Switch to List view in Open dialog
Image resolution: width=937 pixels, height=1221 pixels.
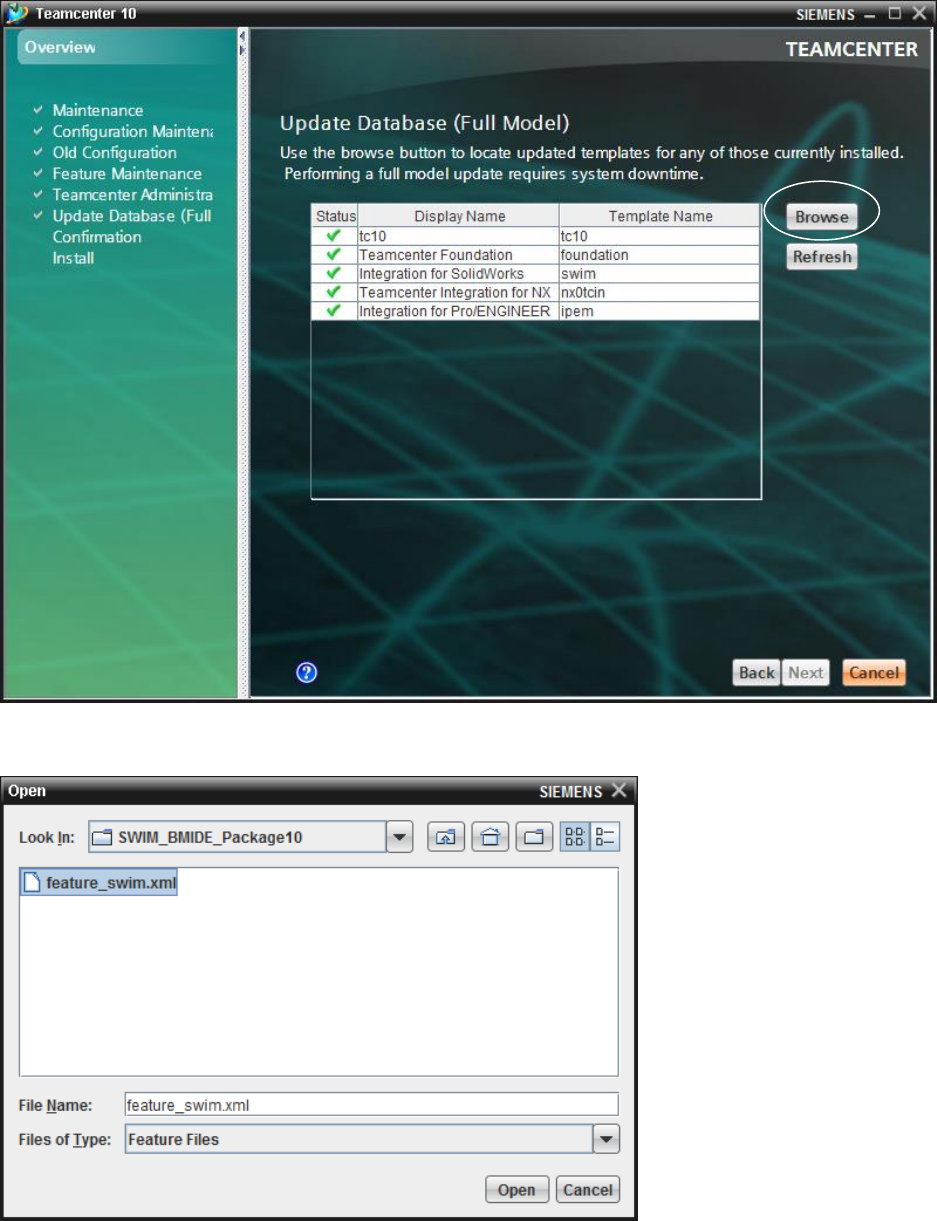(575, 838)
